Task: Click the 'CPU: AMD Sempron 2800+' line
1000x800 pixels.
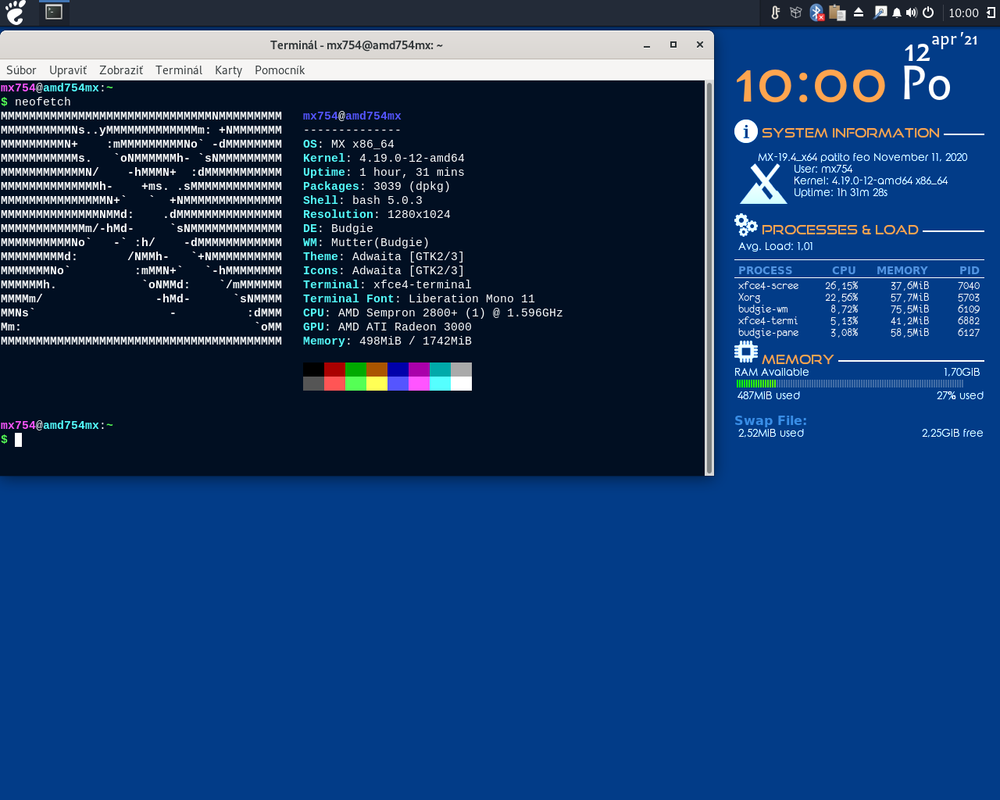Action: [x=432, y=313]
